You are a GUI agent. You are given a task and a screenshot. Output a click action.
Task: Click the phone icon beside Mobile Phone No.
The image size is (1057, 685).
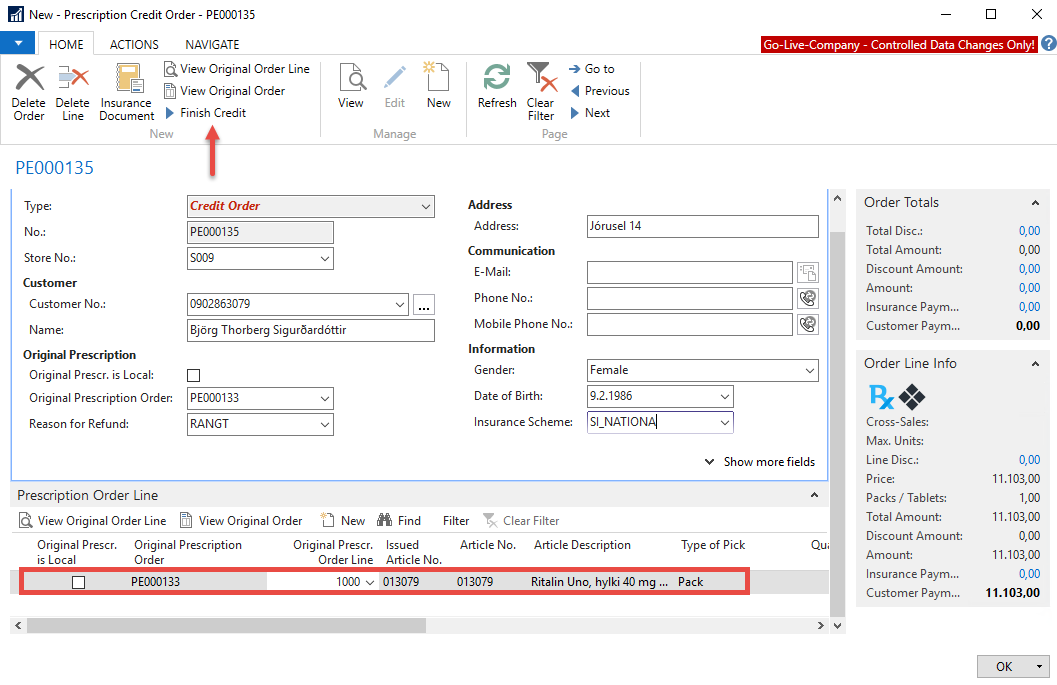pyautogui.click(x=808, y=324)
